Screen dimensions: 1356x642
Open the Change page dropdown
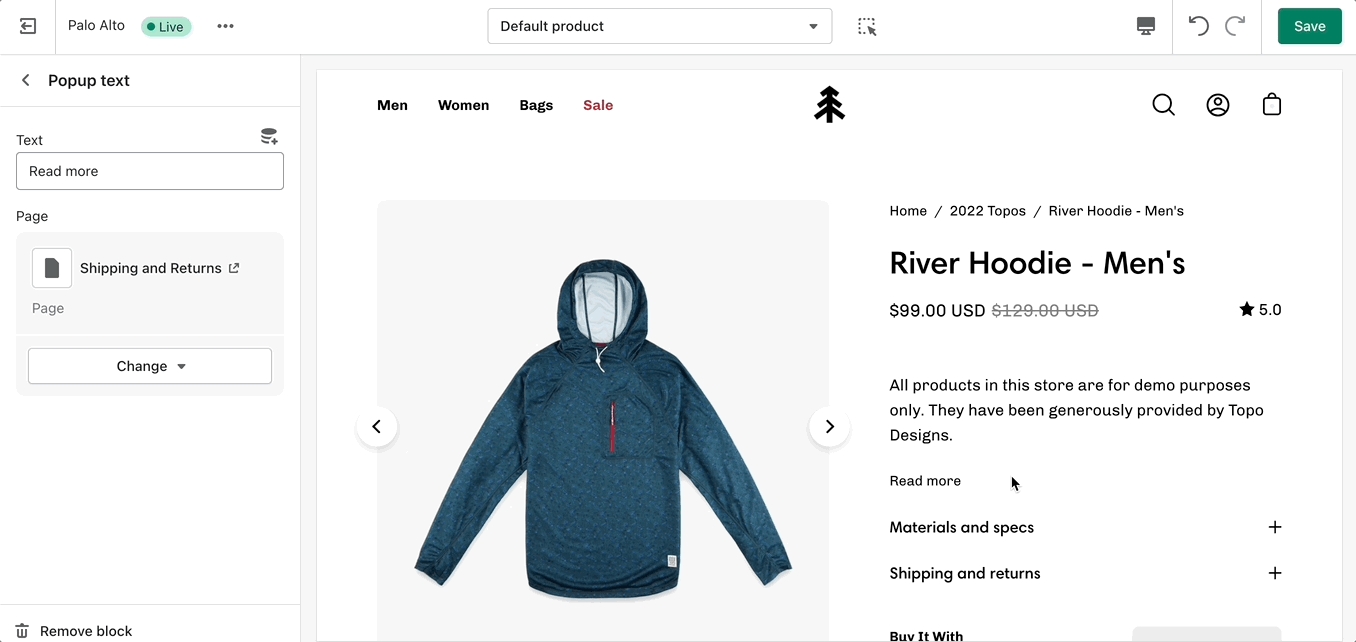(150, 366)
